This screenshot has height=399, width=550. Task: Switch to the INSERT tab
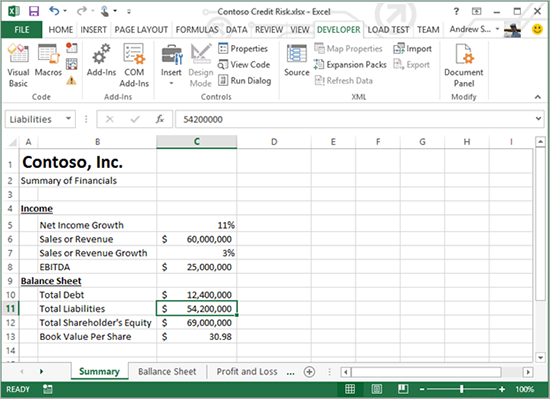pos(94,30)
